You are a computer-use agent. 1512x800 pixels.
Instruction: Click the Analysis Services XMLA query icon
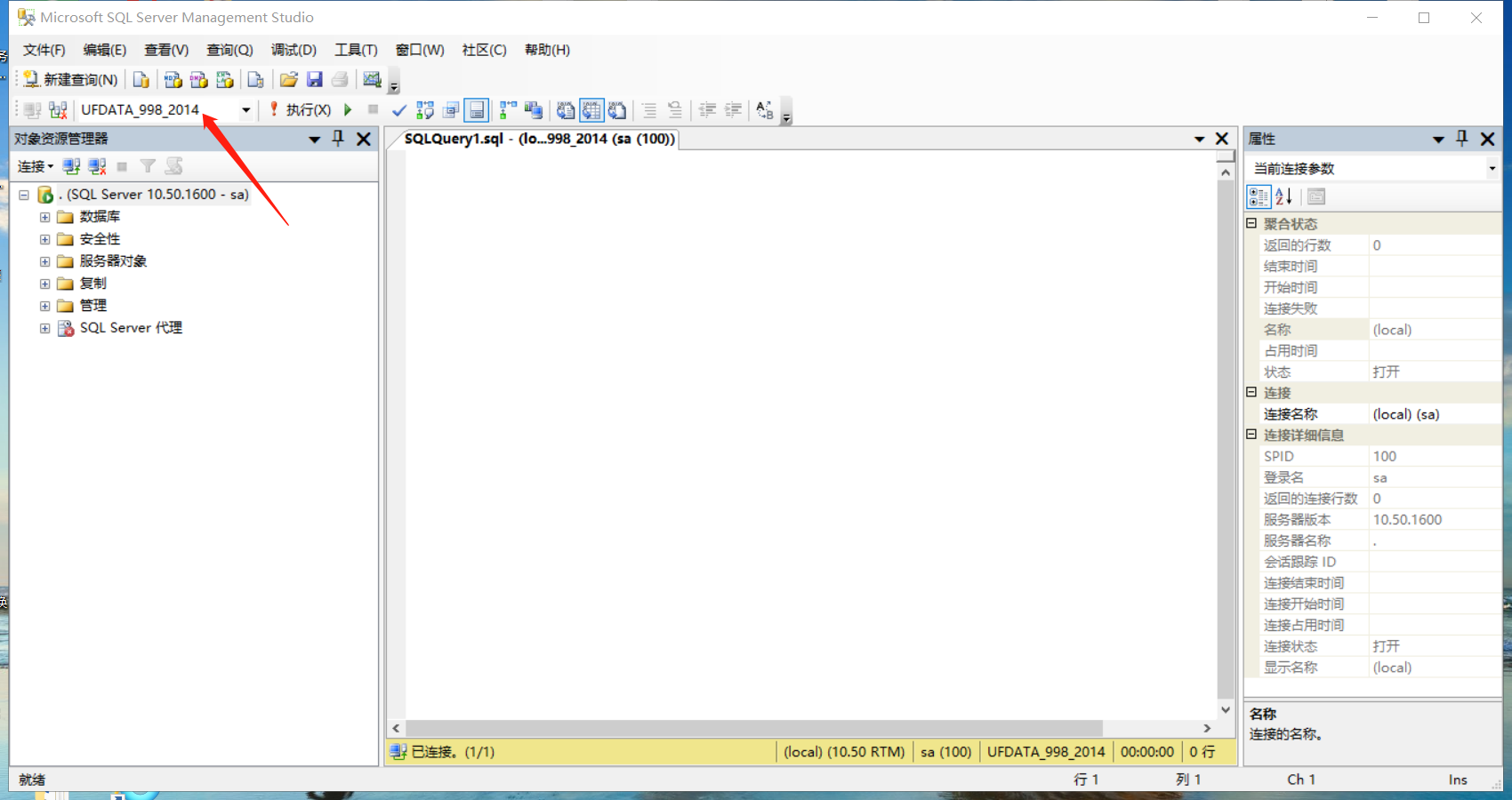pos(225,80)
